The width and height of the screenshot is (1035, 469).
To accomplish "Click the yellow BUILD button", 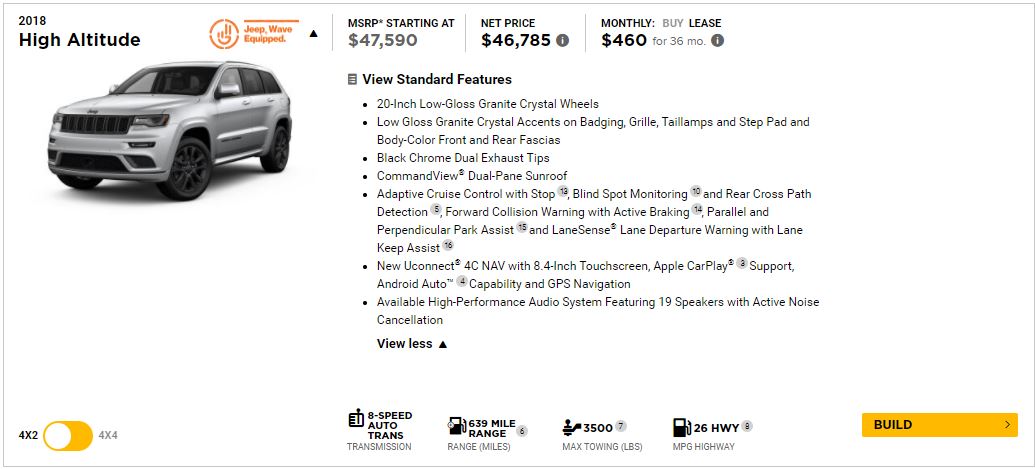I will tap(939, 425).
